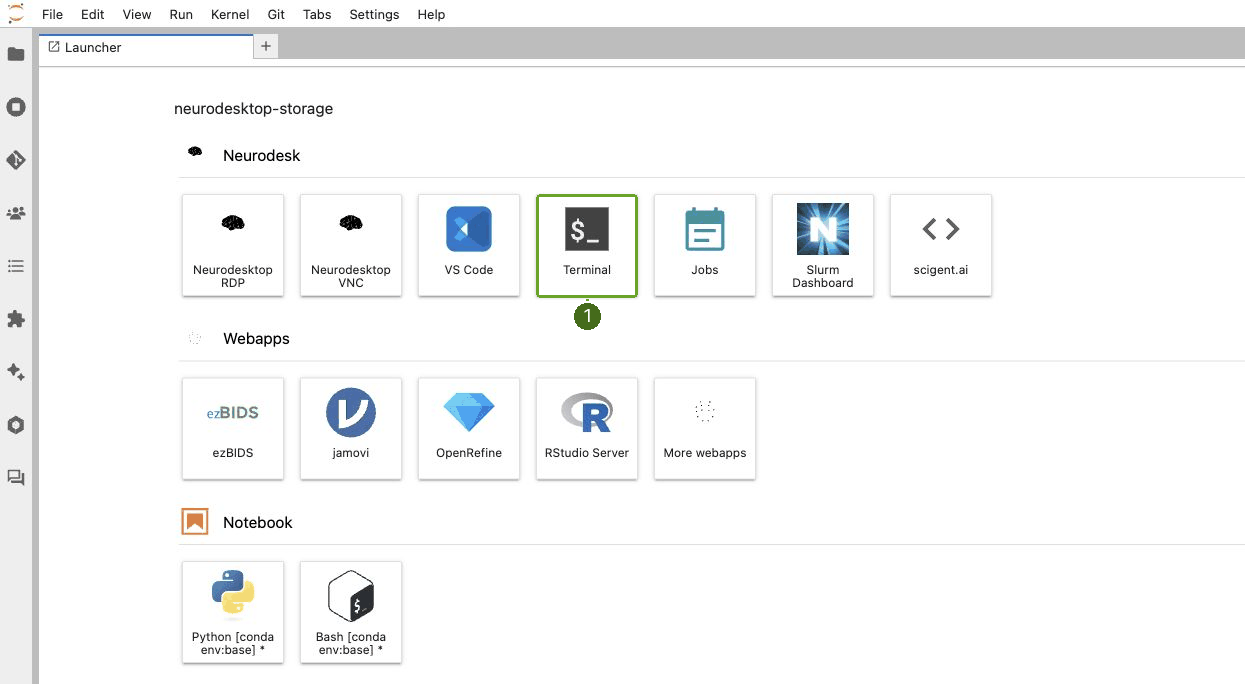Add a new launcher tab with plus
1245x684 pixels.
(266, 46)
